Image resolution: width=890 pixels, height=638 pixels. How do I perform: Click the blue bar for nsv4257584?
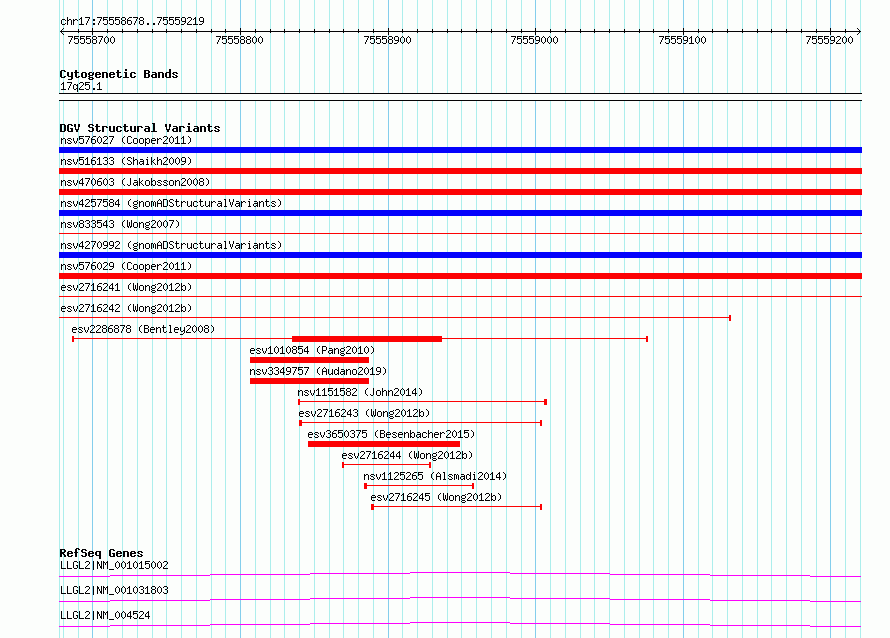coord(460,213)
